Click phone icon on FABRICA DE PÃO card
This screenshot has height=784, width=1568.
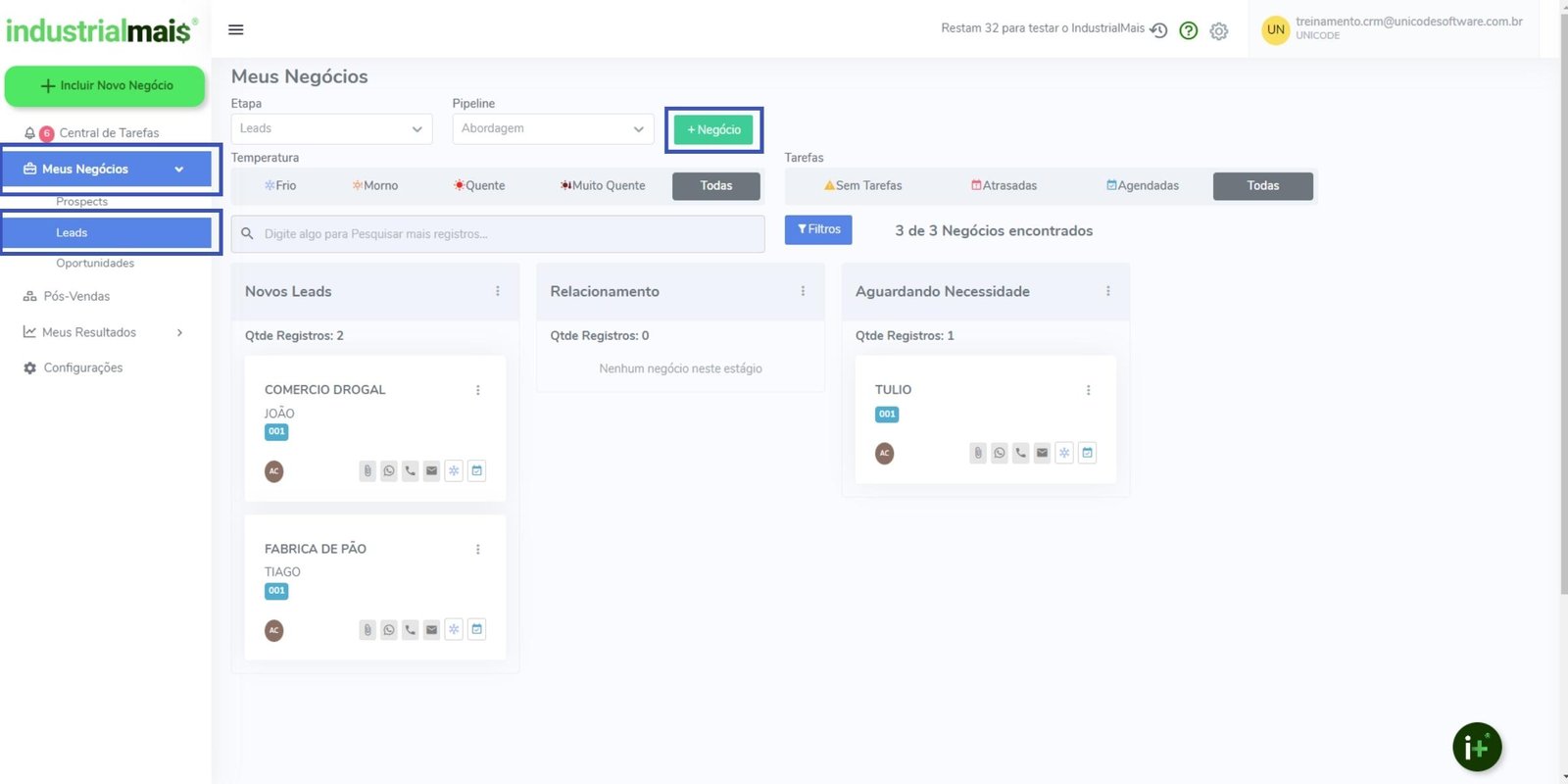[x=411, y=630]
